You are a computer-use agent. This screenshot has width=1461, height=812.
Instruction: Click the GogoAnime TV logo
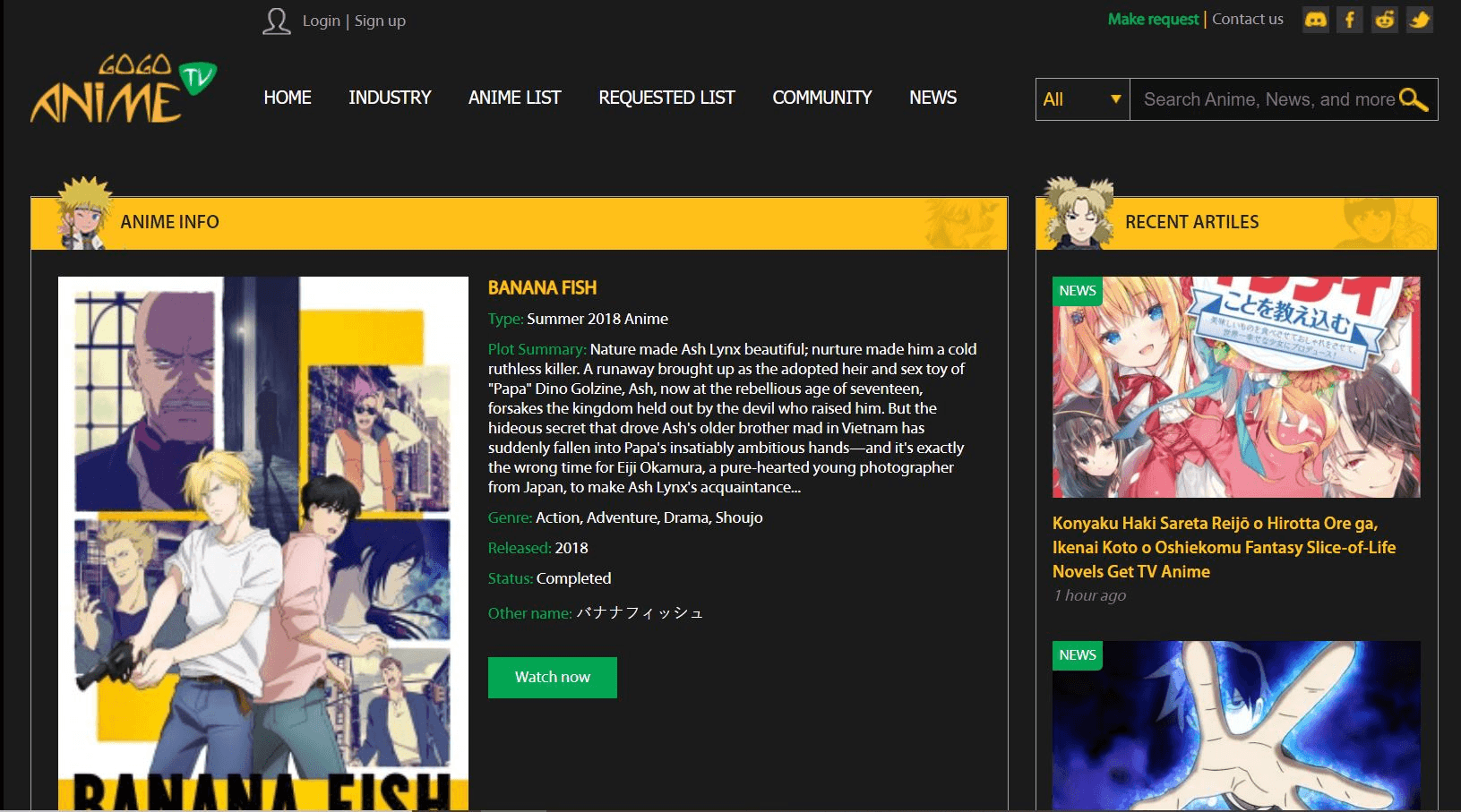click(124, 90)
